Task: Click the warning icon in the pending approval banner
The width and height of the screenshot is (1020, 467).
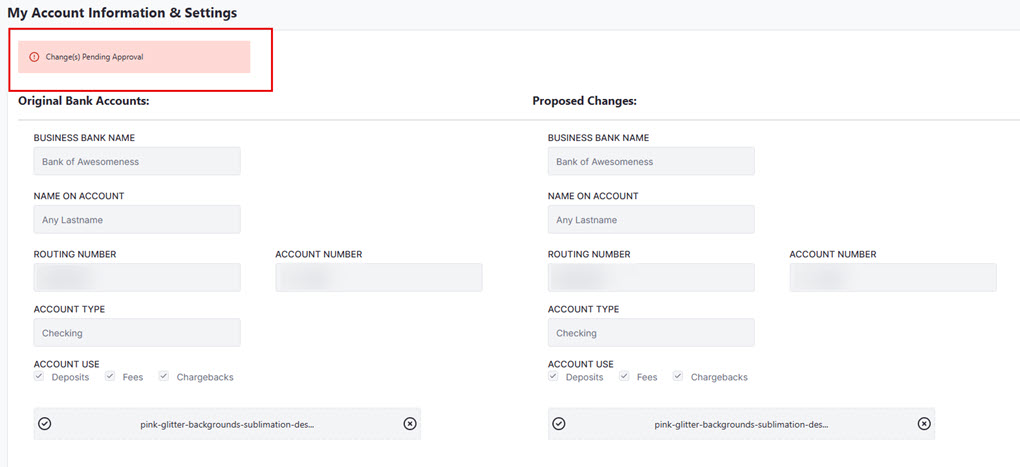Action: point(34,57)
